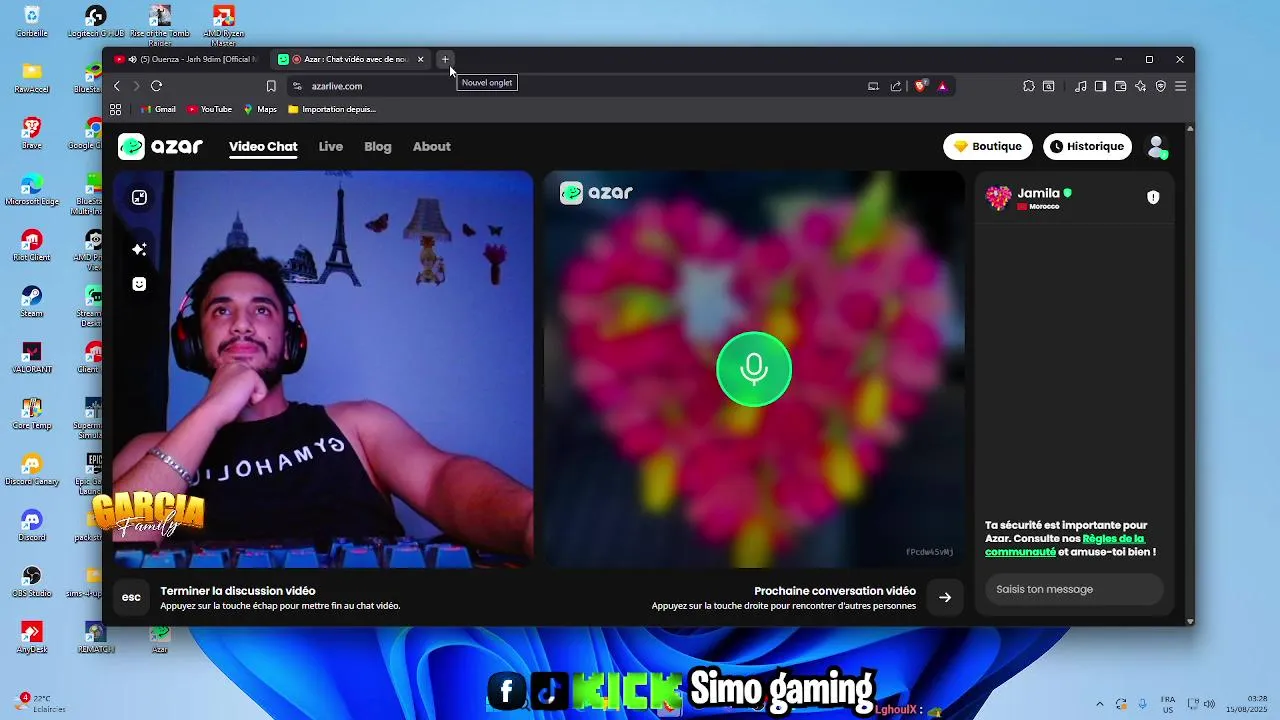Focus the 'Saisis ton message' input
The height and width of the screenshot is (720, 1280).
pos(1074,589)
